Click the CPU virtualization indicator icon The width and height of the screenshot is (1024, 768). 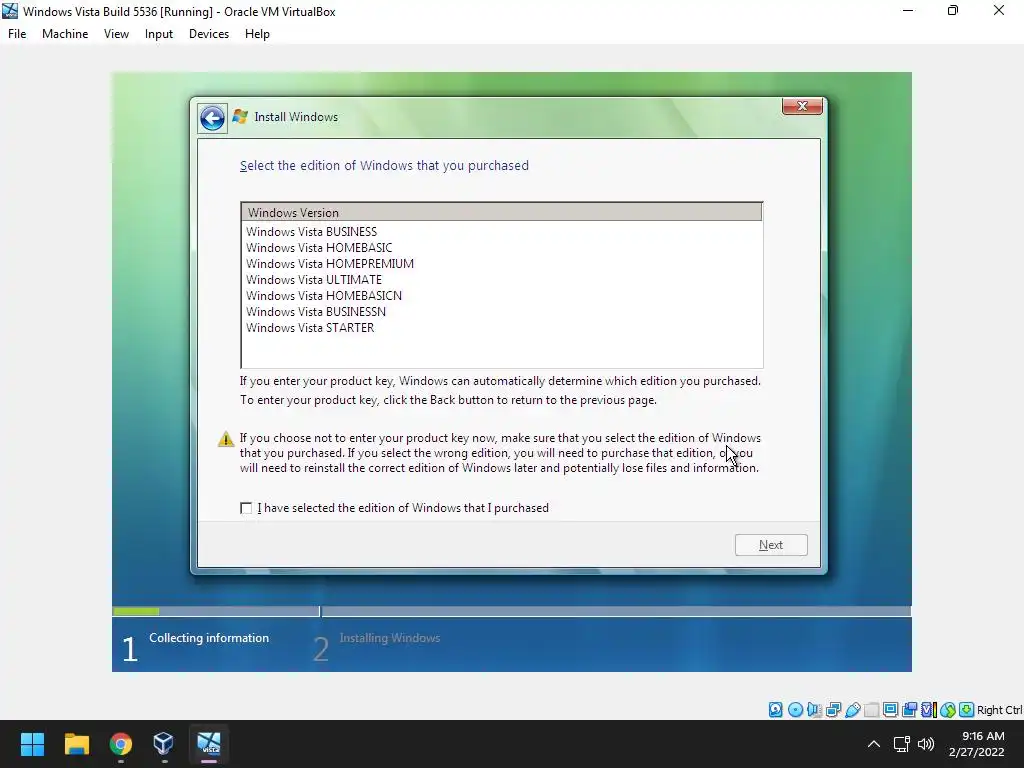(x=929, y=710)
